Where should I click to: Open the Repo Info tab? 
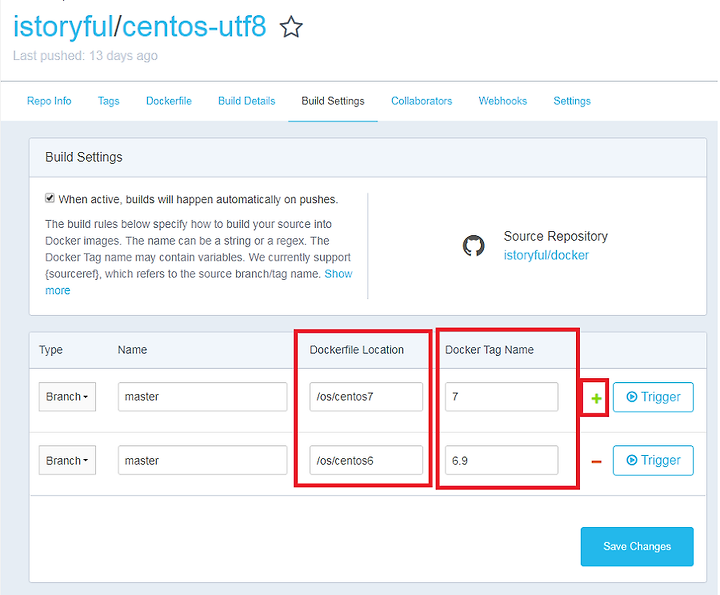pyautogui.click(x=49, y=101)
